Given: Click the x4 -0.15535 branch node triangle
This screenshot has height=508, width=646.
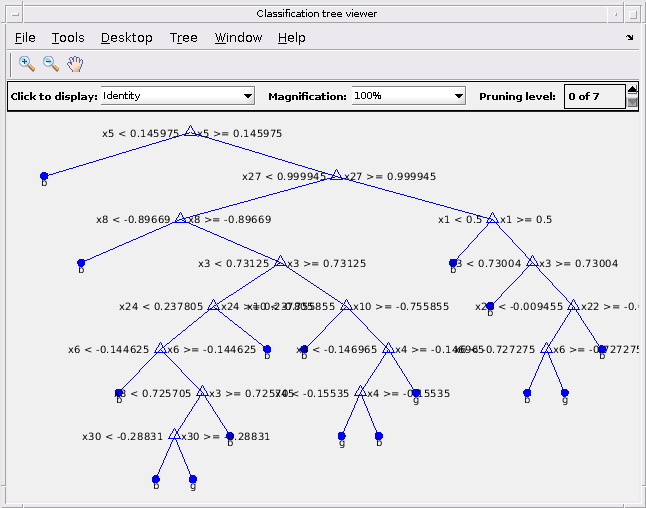Looking at the screenshot, I should pos(360,391).
